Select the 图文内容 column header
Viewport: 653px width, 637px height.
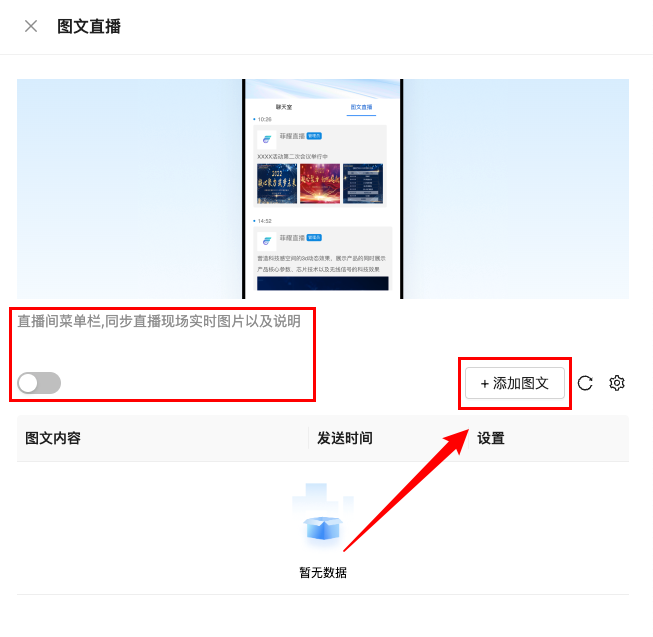pyautogui.click(x=53, y=438)
